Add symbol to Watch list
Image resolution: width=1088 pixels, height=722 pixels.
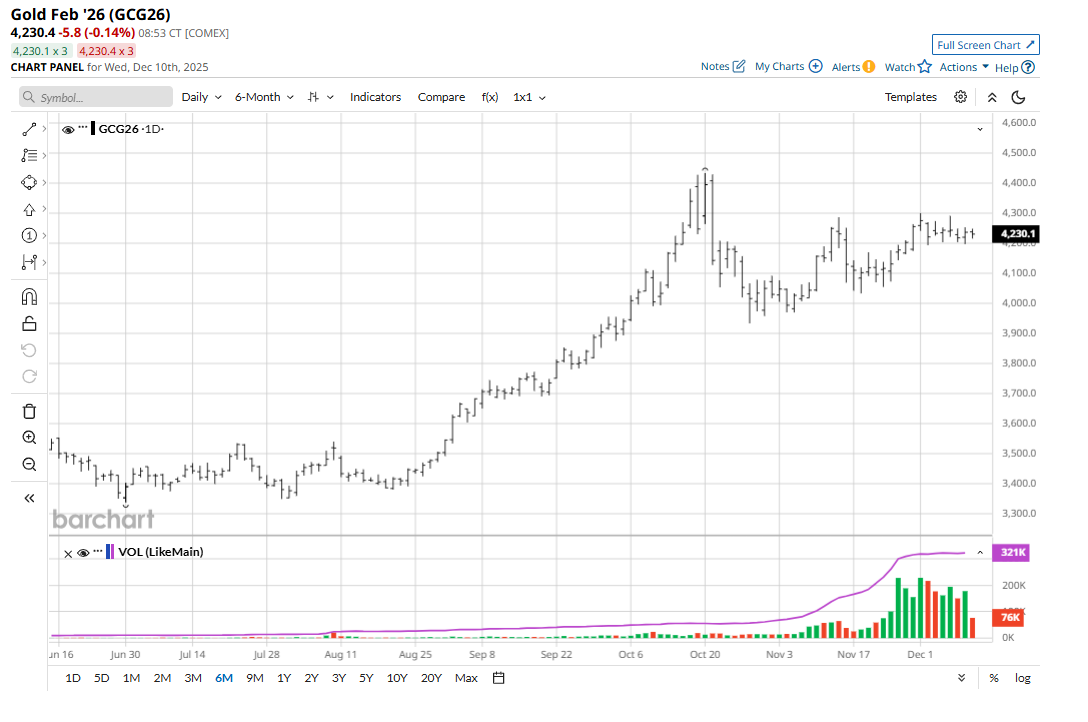[x=908, y=67]
